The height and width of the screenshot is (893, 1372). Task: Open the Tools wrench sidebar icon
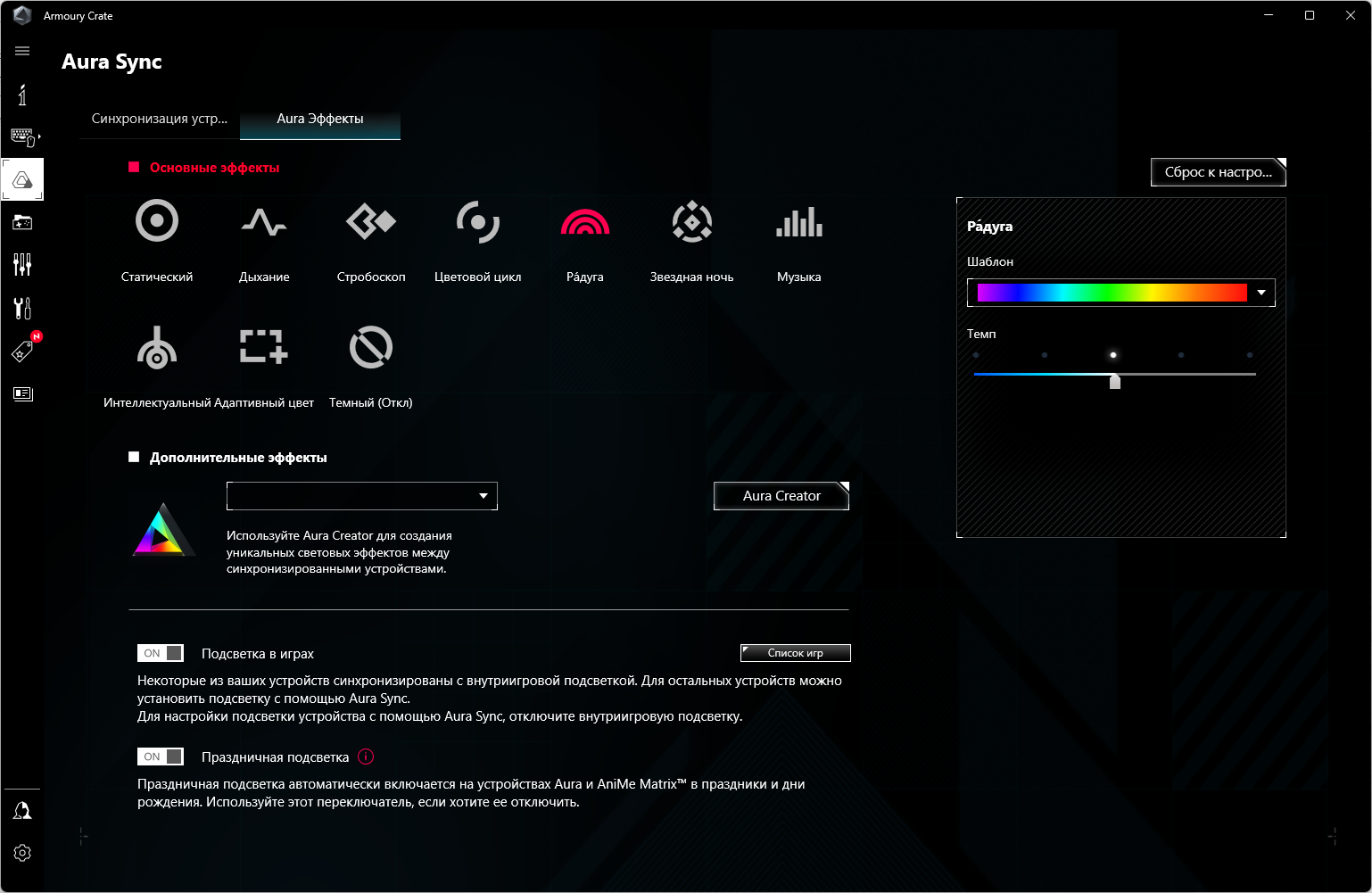(x=22, y=308)
